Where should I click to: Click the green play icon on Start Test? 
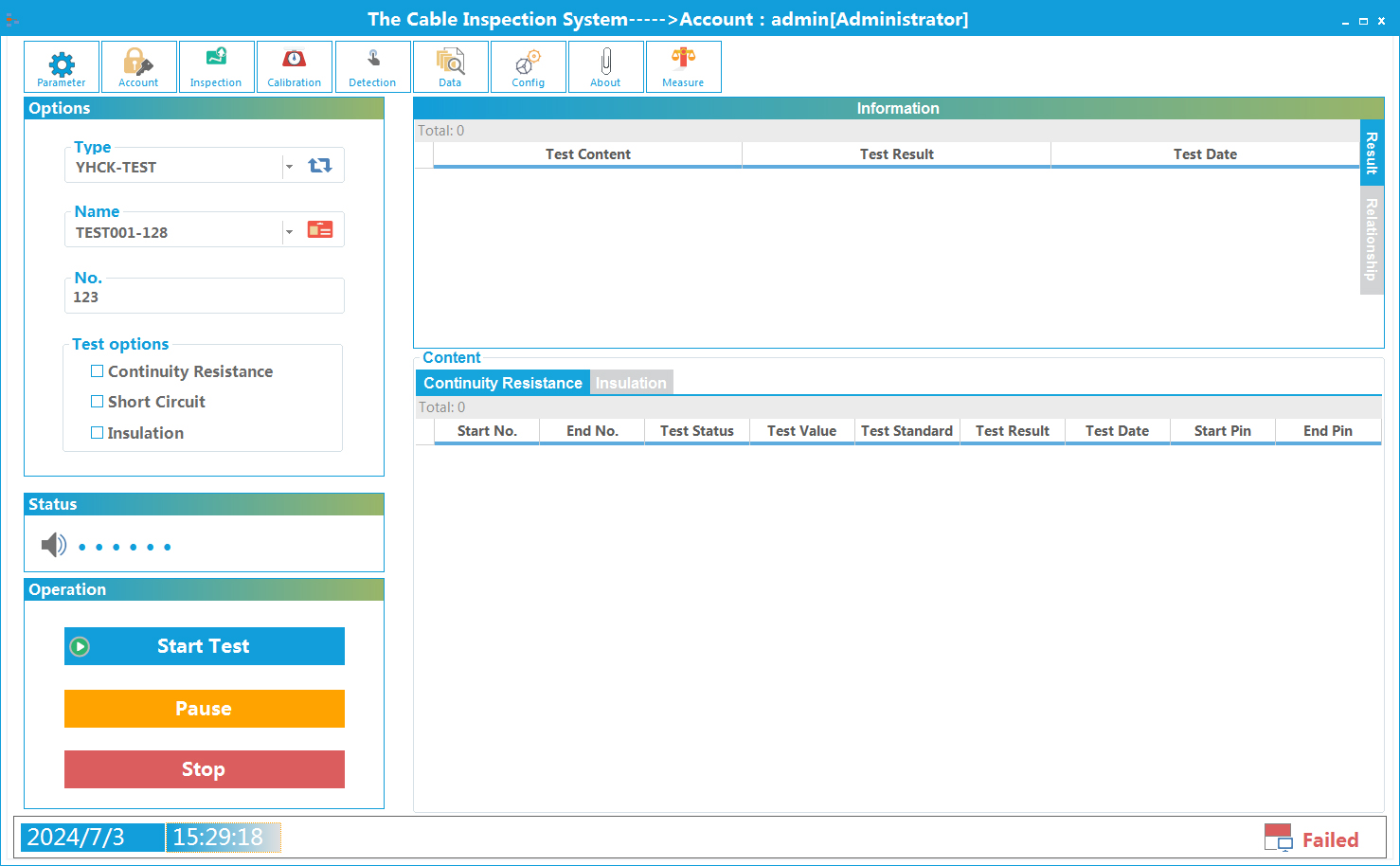[x=80, y=646]
